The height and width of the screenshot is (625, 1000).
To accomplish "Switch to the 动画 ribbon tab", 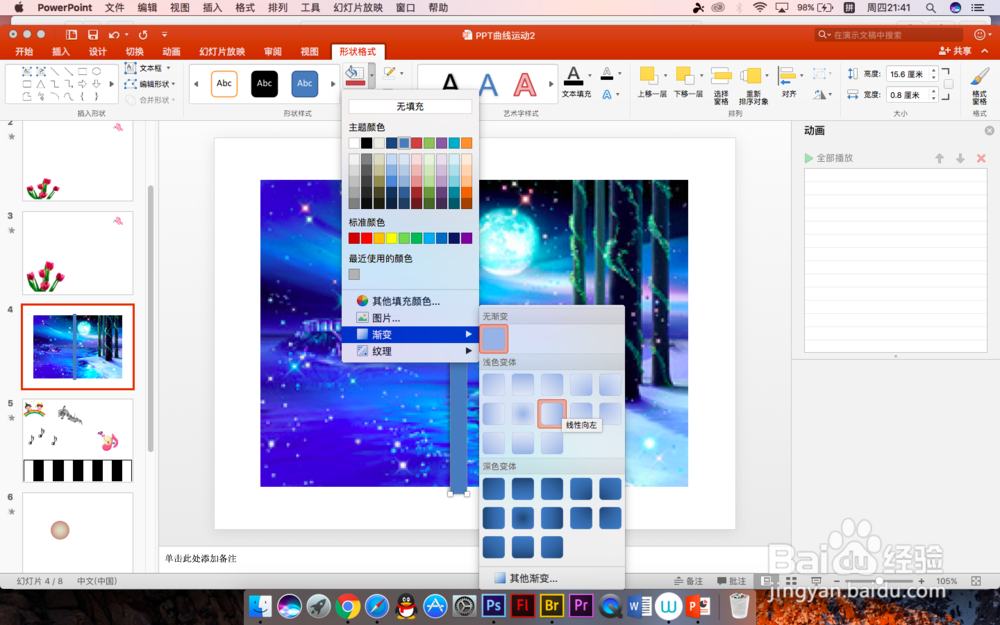I will (171, 52).
